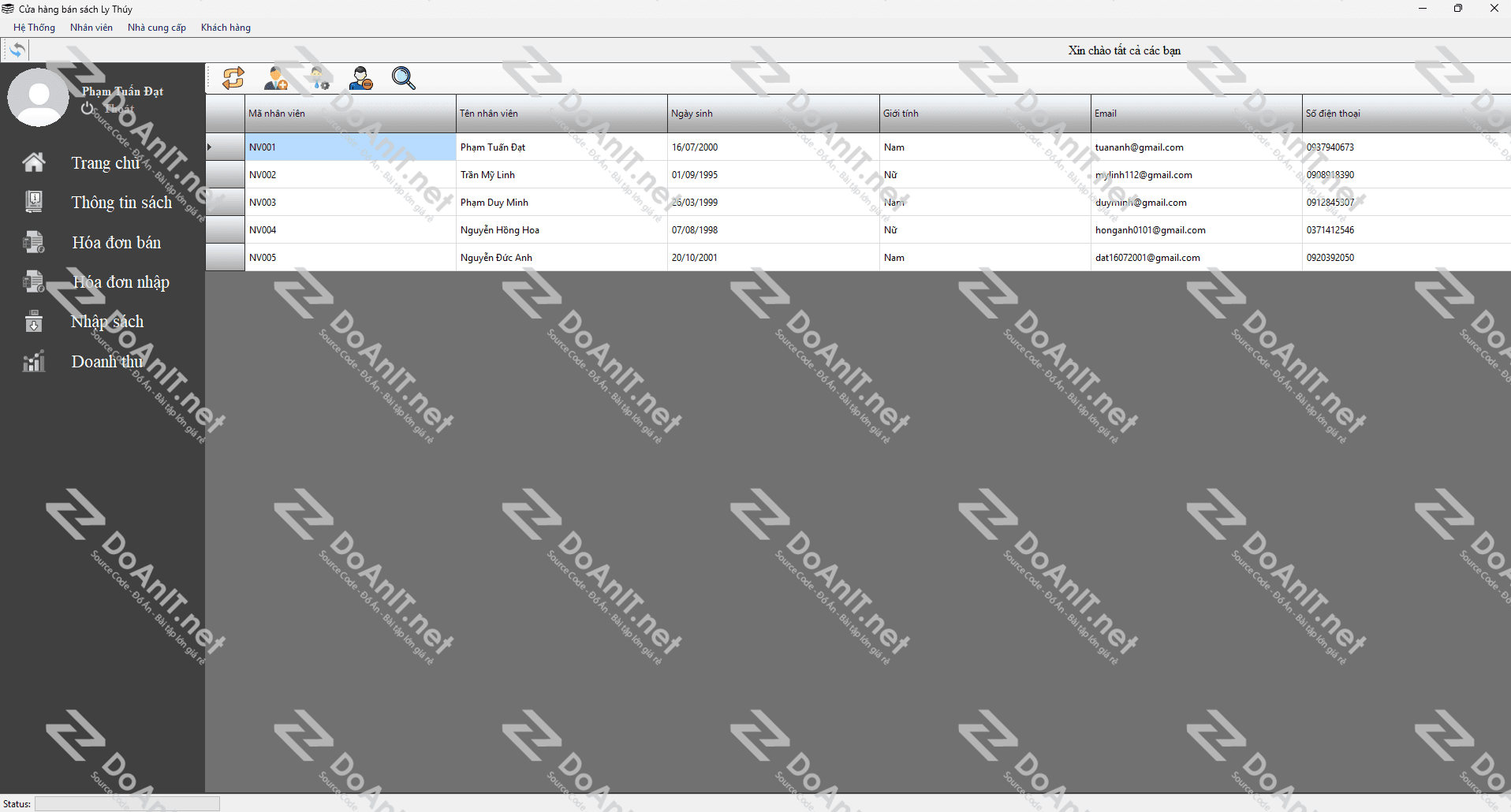Image resolution: width=1511 pixels, height=812 pixels.
Task: Open Thông tin sách section
Action: (x=121, y=203)
